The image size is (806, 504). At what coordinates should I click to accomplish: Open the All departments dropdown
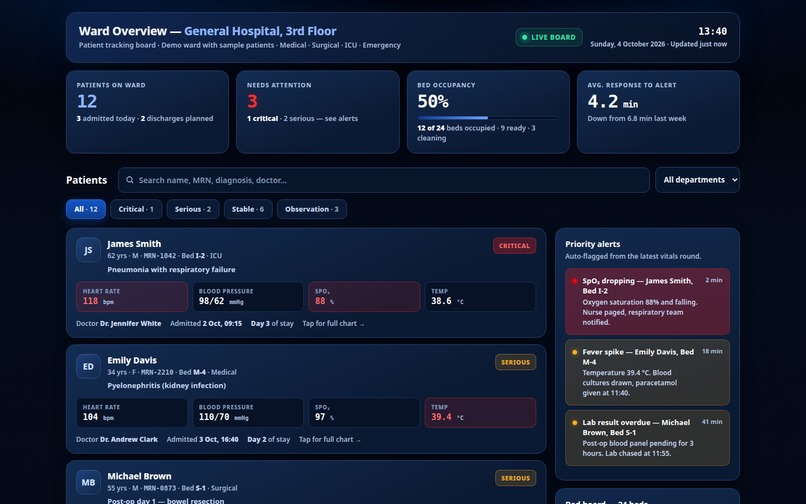(x=697, y=180)
